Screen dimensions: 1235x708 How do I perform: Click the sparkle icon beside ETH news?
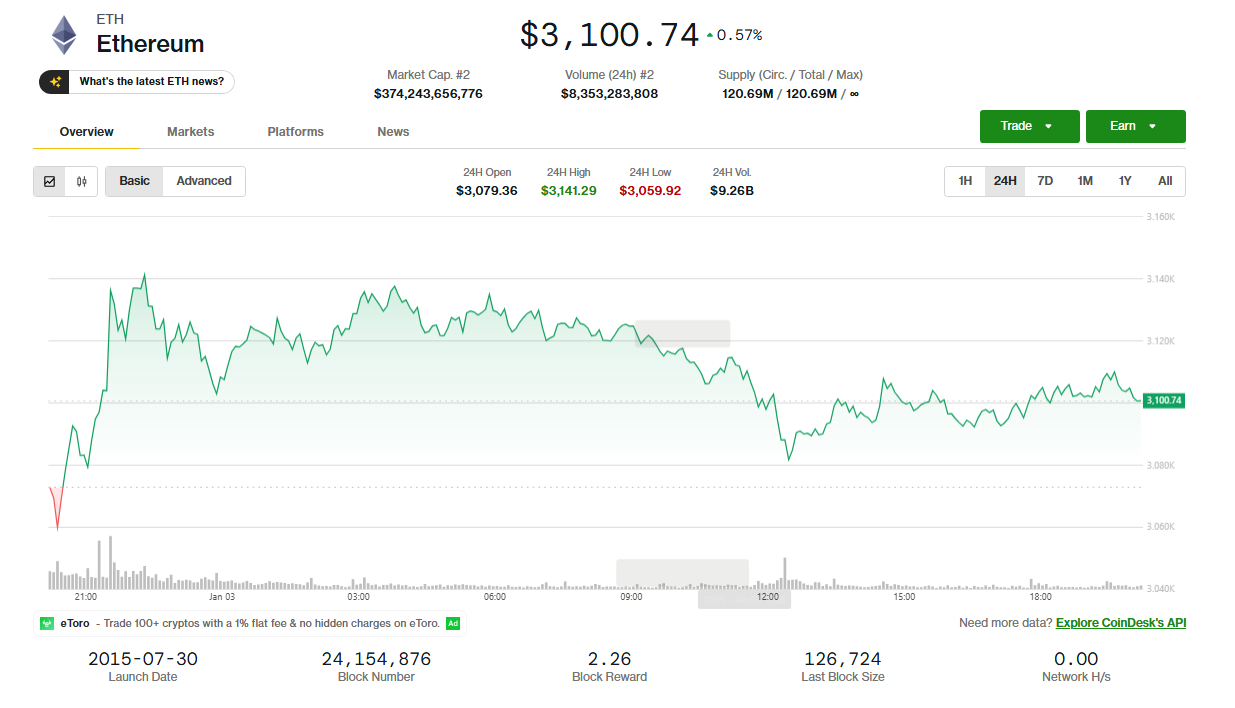[55, 82]
